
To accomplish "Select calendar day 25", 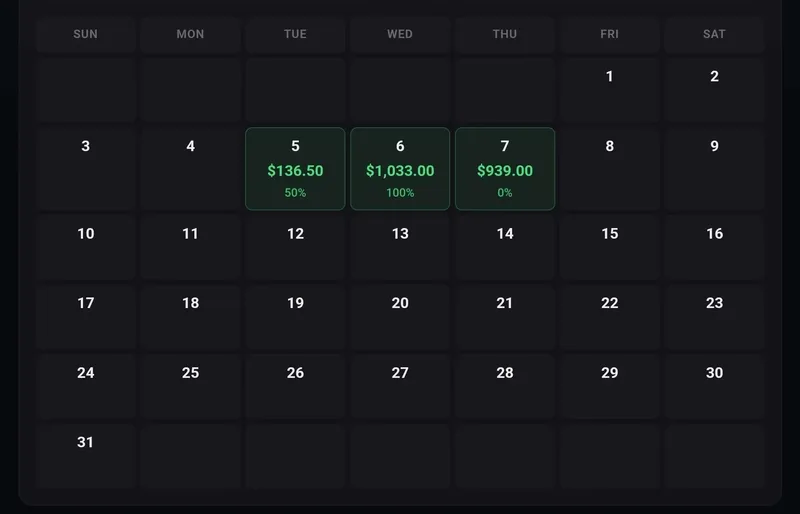I will pyautogui.click(x=190, y=387).
